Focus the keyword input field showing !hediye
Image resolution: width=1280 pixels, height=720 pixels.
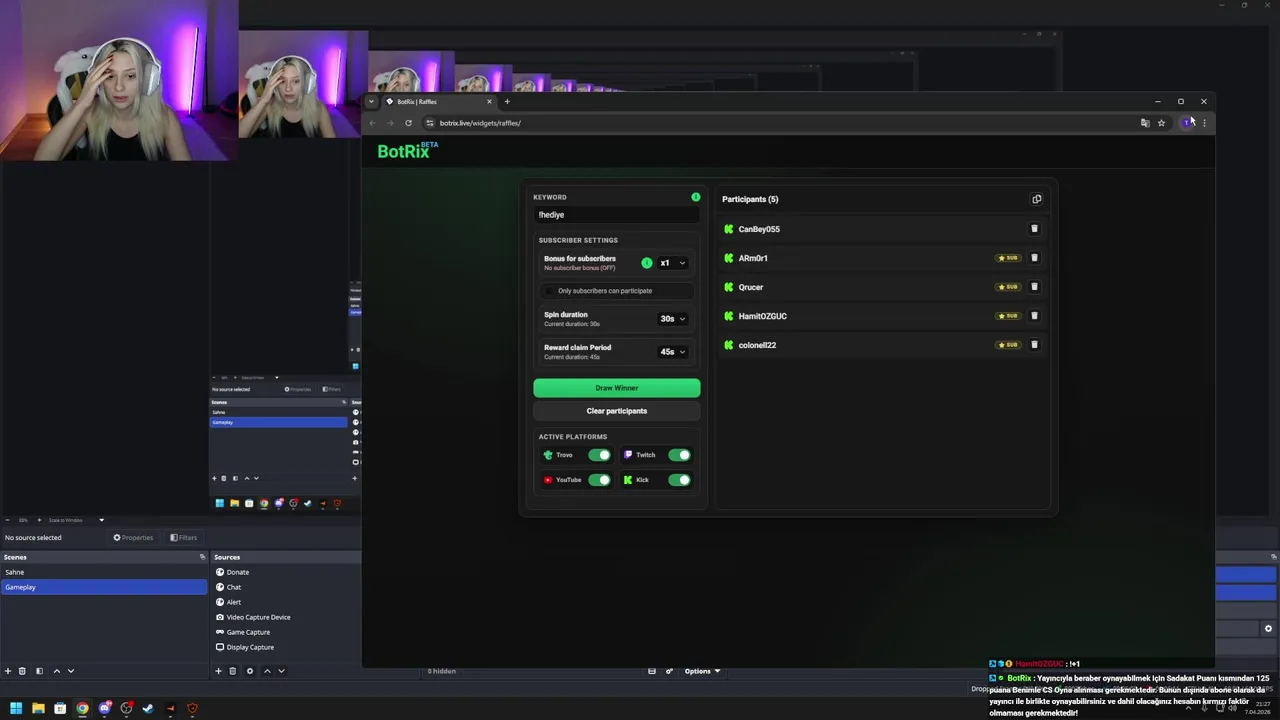[x=616, y=215]
